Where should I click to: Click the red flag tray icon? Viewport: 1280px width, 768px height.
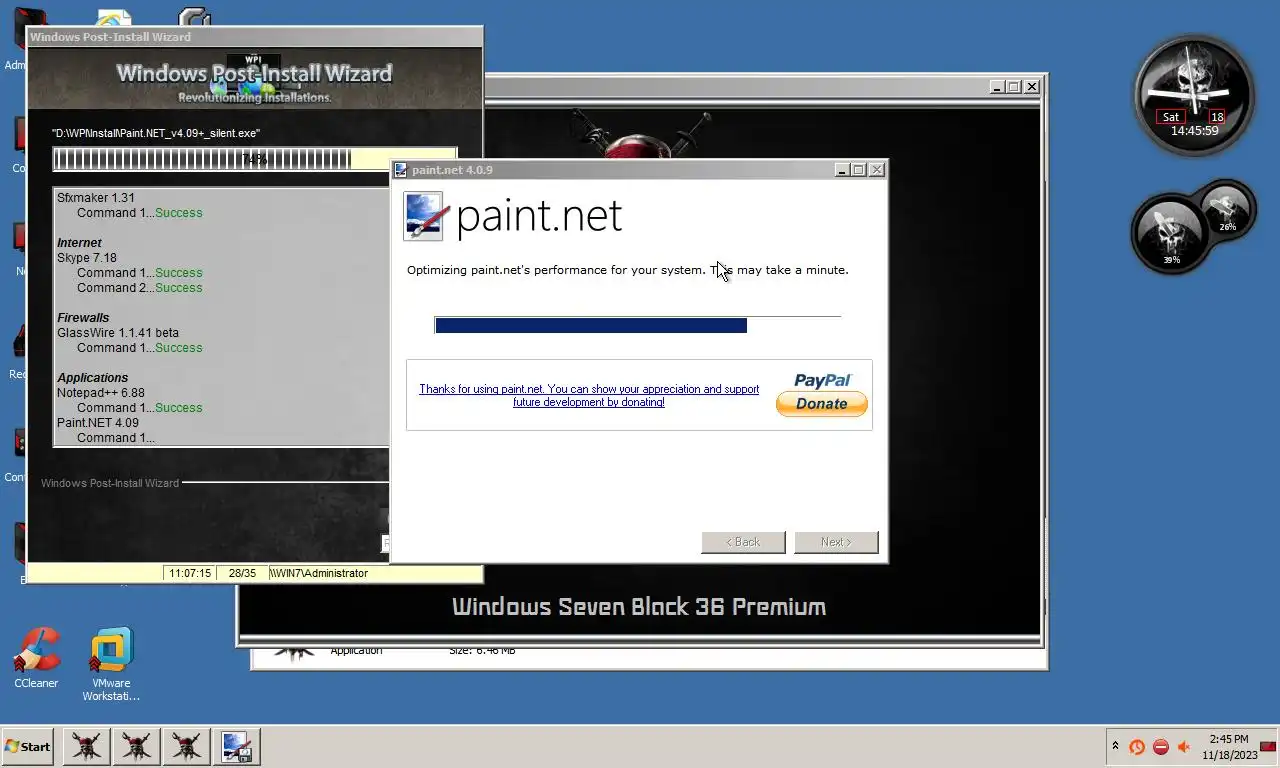(1268, 747)
